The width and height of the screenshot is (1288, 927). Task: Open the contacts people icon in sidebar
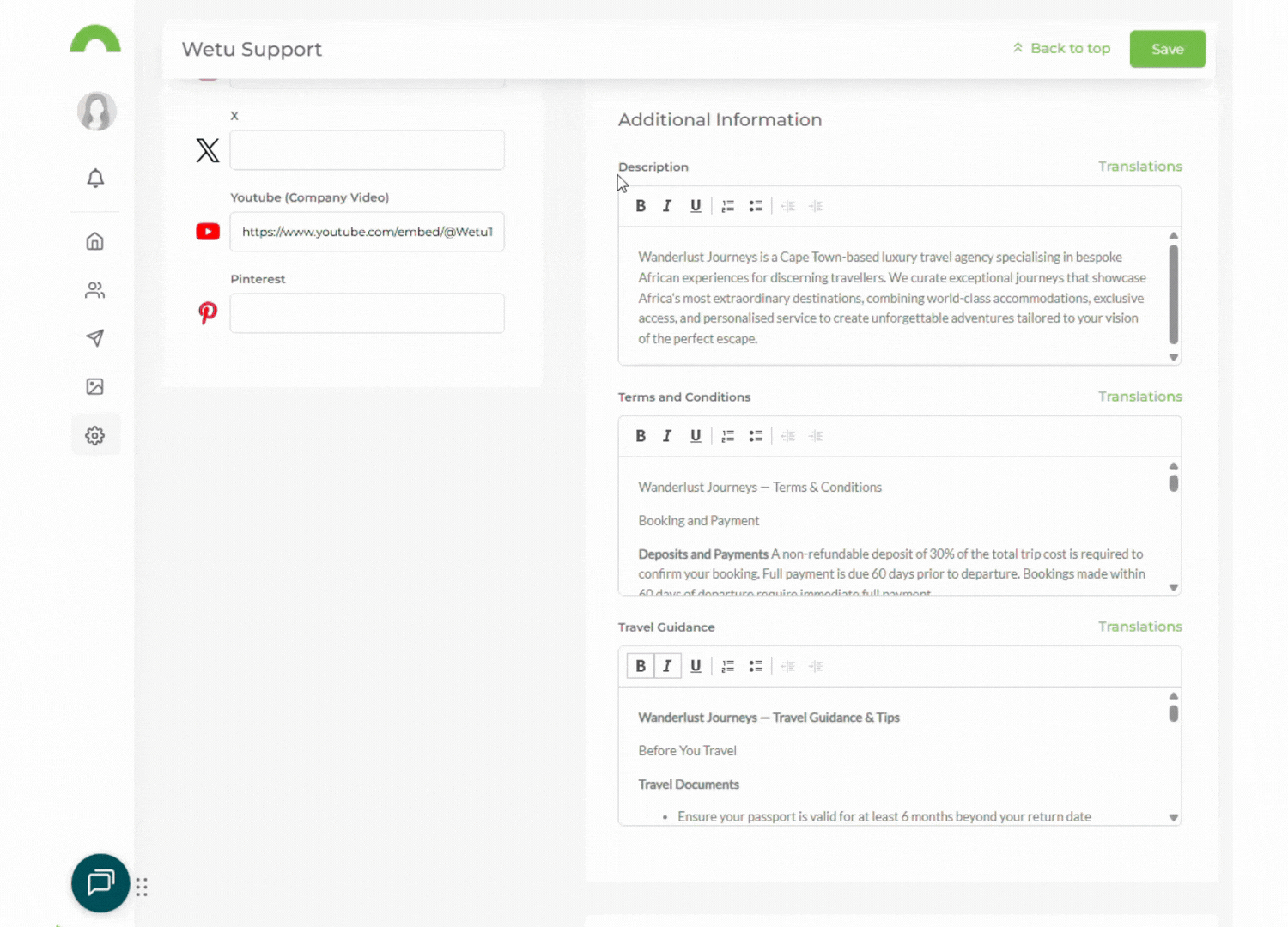point(95,290)
